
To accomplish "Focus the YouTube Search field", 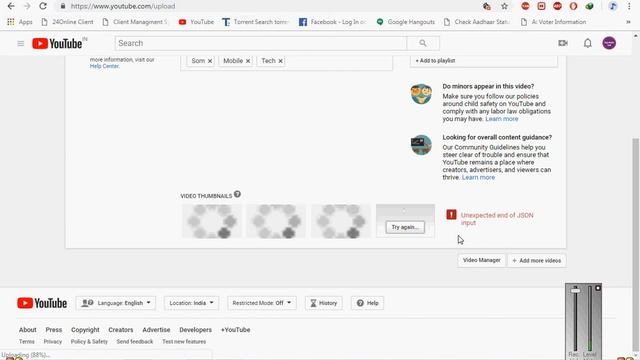I will point(261,43).
